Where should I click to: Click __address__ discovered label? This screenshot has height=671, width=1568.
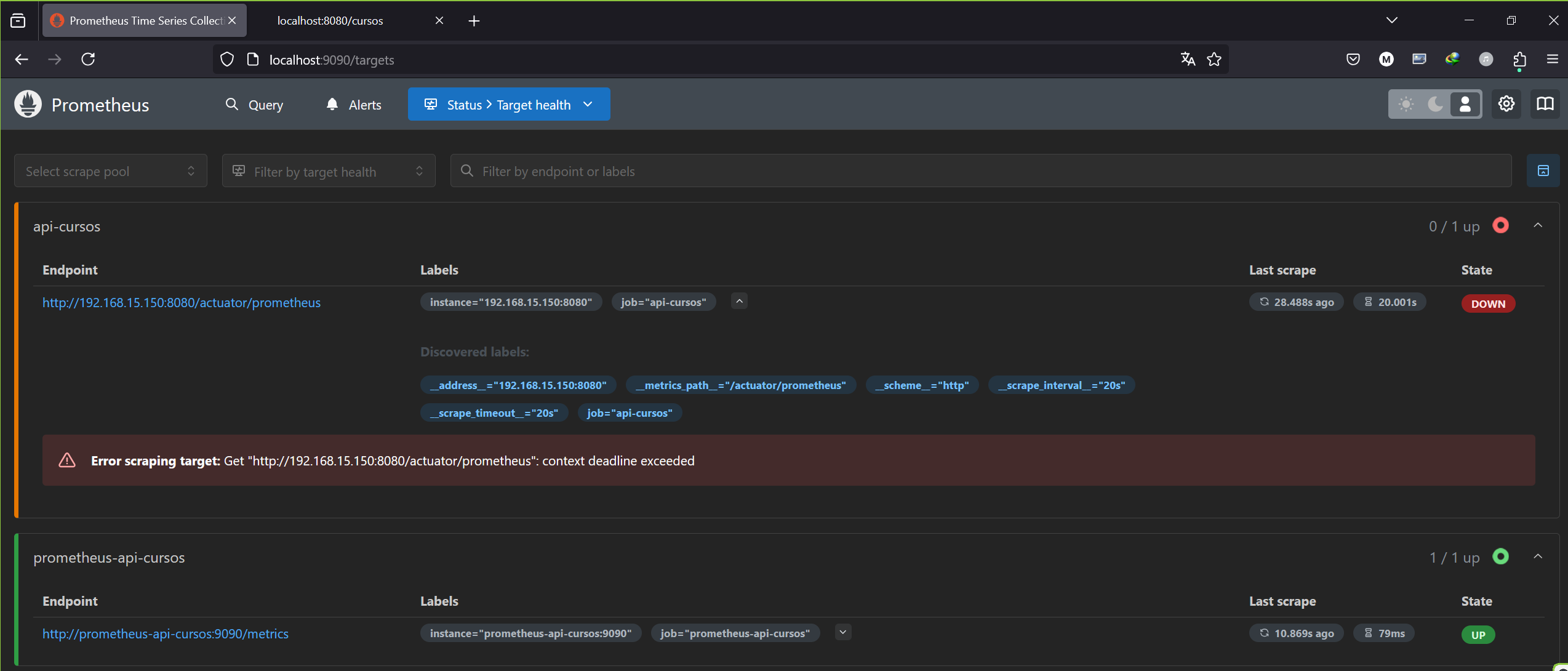[x=518, y=385]
